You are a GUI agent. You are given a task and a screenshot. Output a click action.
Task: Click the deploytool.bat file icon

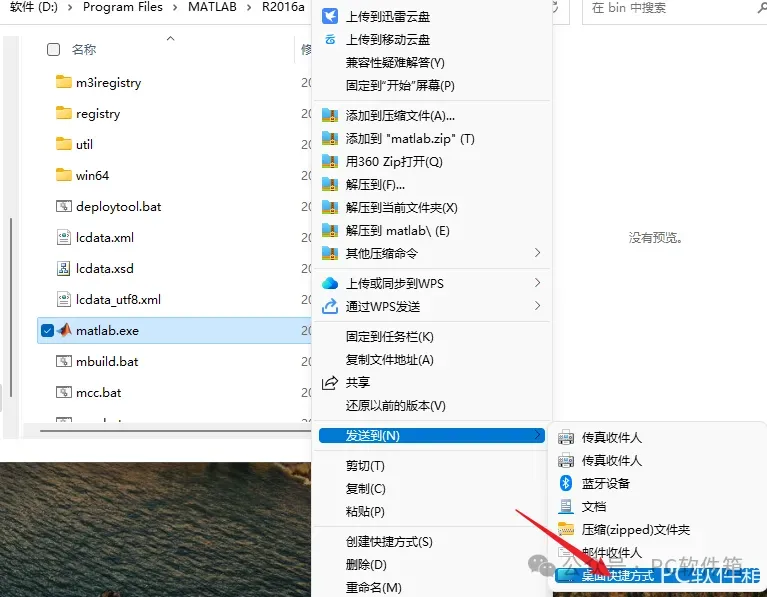pyautogui.click(x=64, y=206)
